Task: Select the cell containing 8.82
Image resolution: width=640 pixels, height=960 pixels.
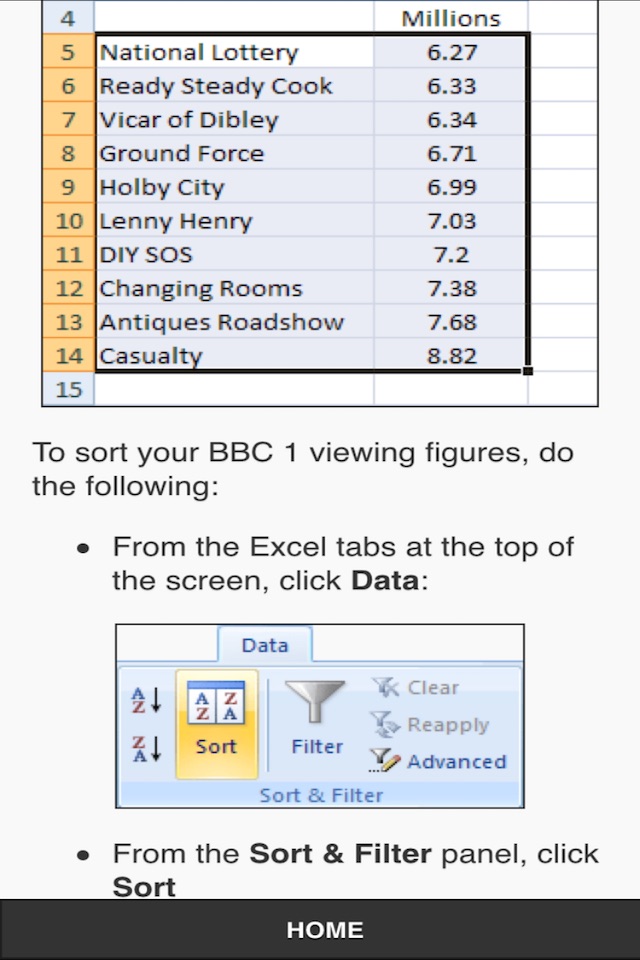Action: (451, 356)
